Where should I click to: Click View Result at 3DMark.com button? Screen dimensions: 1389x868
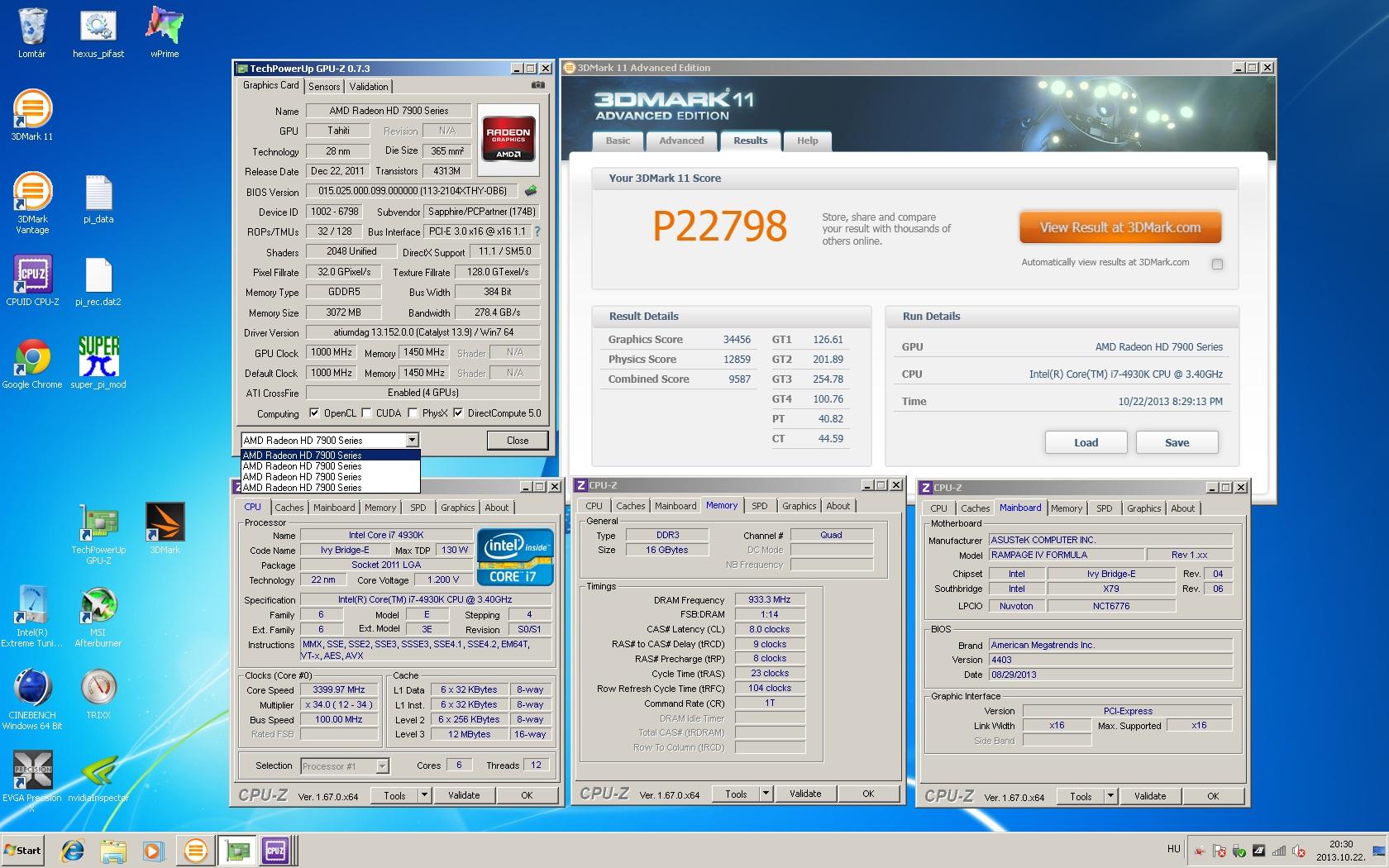pyautogui.click(x=1120, y=227)
